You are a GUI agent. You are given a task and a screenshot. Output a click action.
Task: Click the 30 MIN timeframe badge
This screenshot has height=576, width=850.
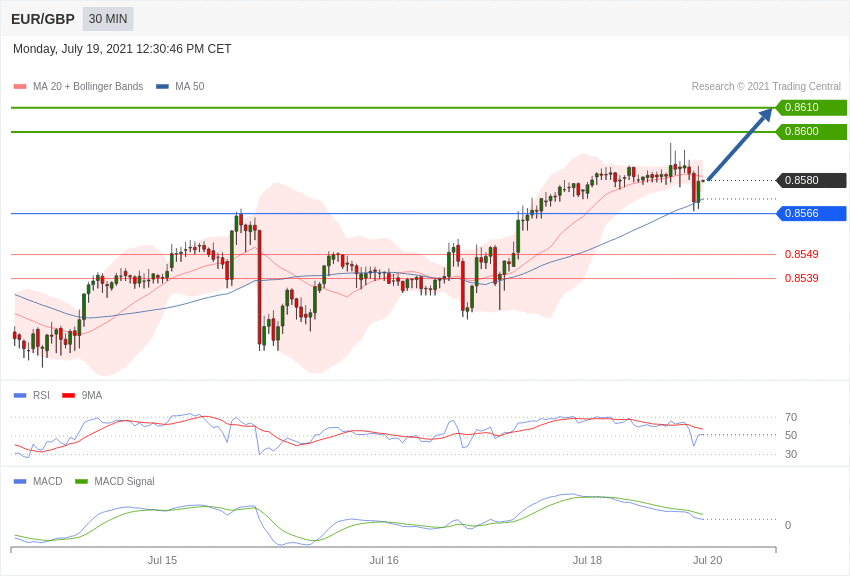pos(108,19)
